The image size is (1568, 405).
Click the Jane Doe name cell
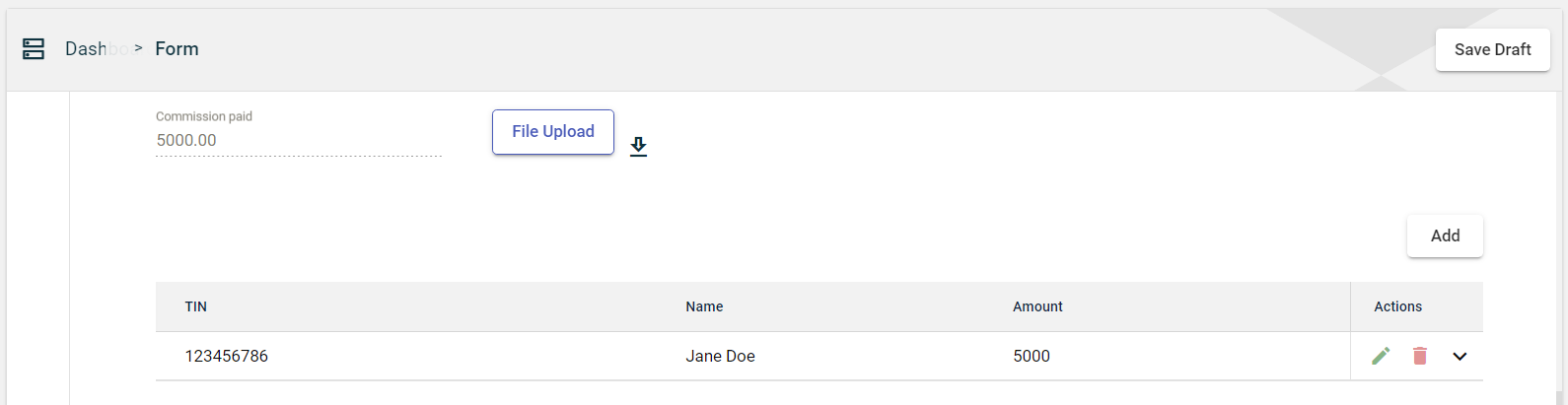point(720,357)
